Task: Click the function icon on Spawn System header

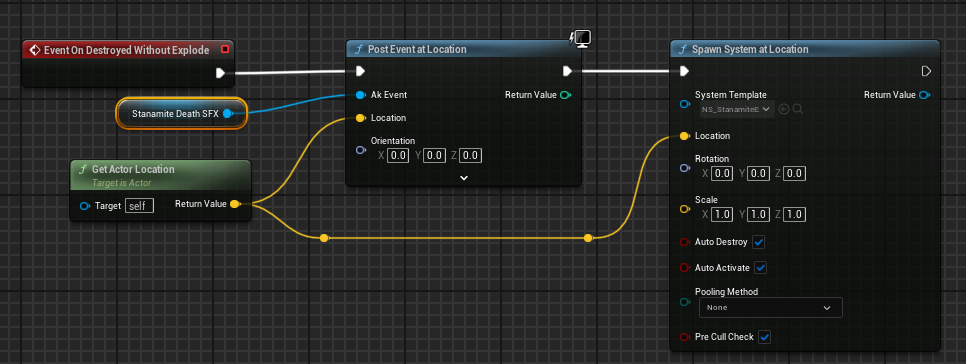Action: pos(682,49)
